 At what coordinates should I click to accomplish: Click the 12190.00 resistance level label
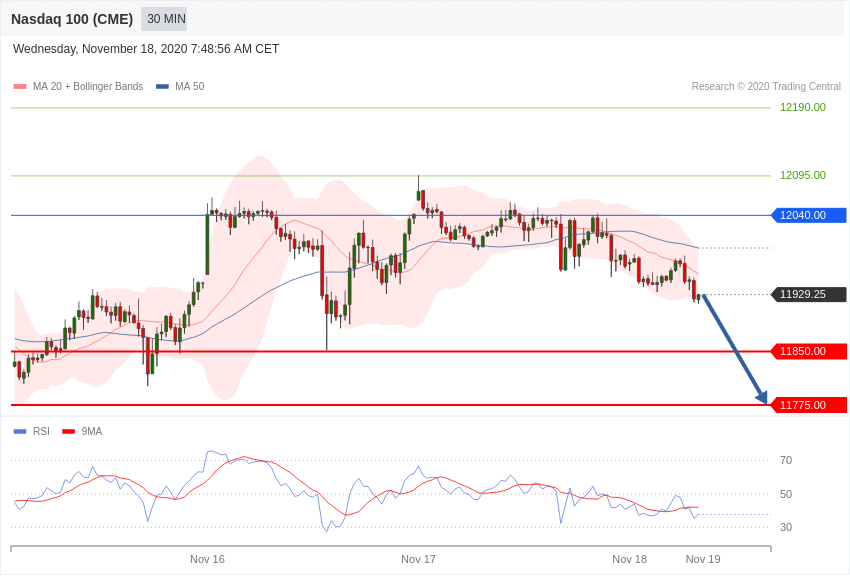pyautogui.click(x=803, y=107)
